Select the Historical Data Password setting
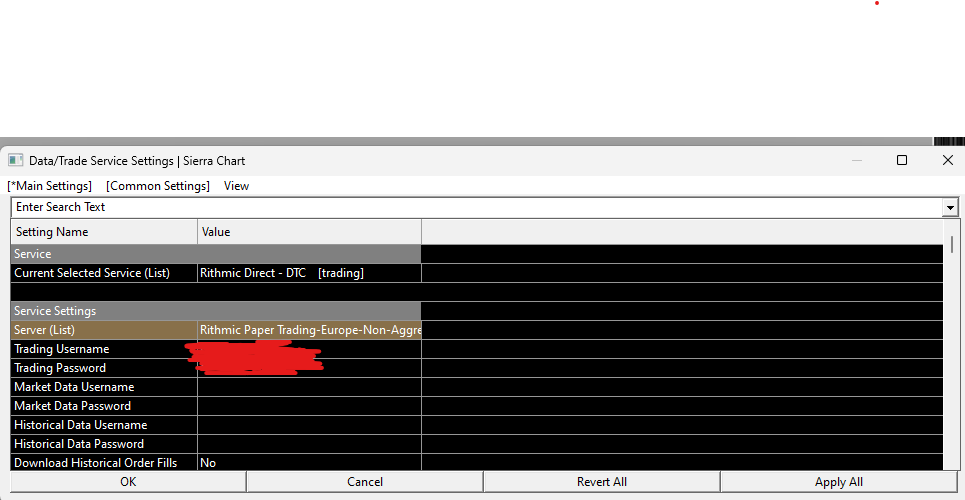 pos(105,445)
